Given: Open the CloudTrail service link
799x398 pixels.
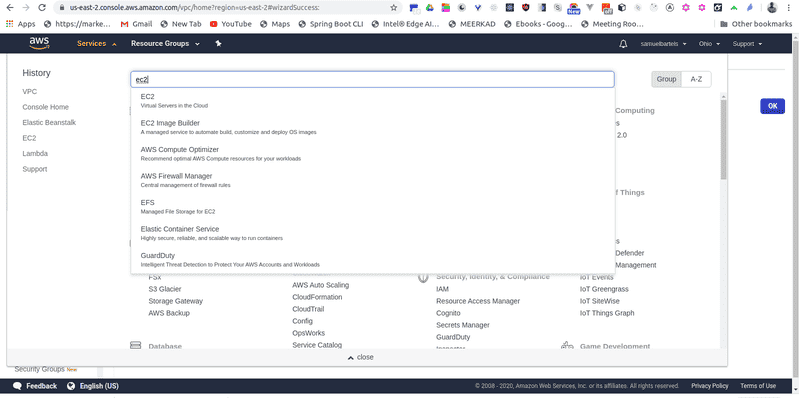Looking at the screenshot, I should [x=308, y=309].
